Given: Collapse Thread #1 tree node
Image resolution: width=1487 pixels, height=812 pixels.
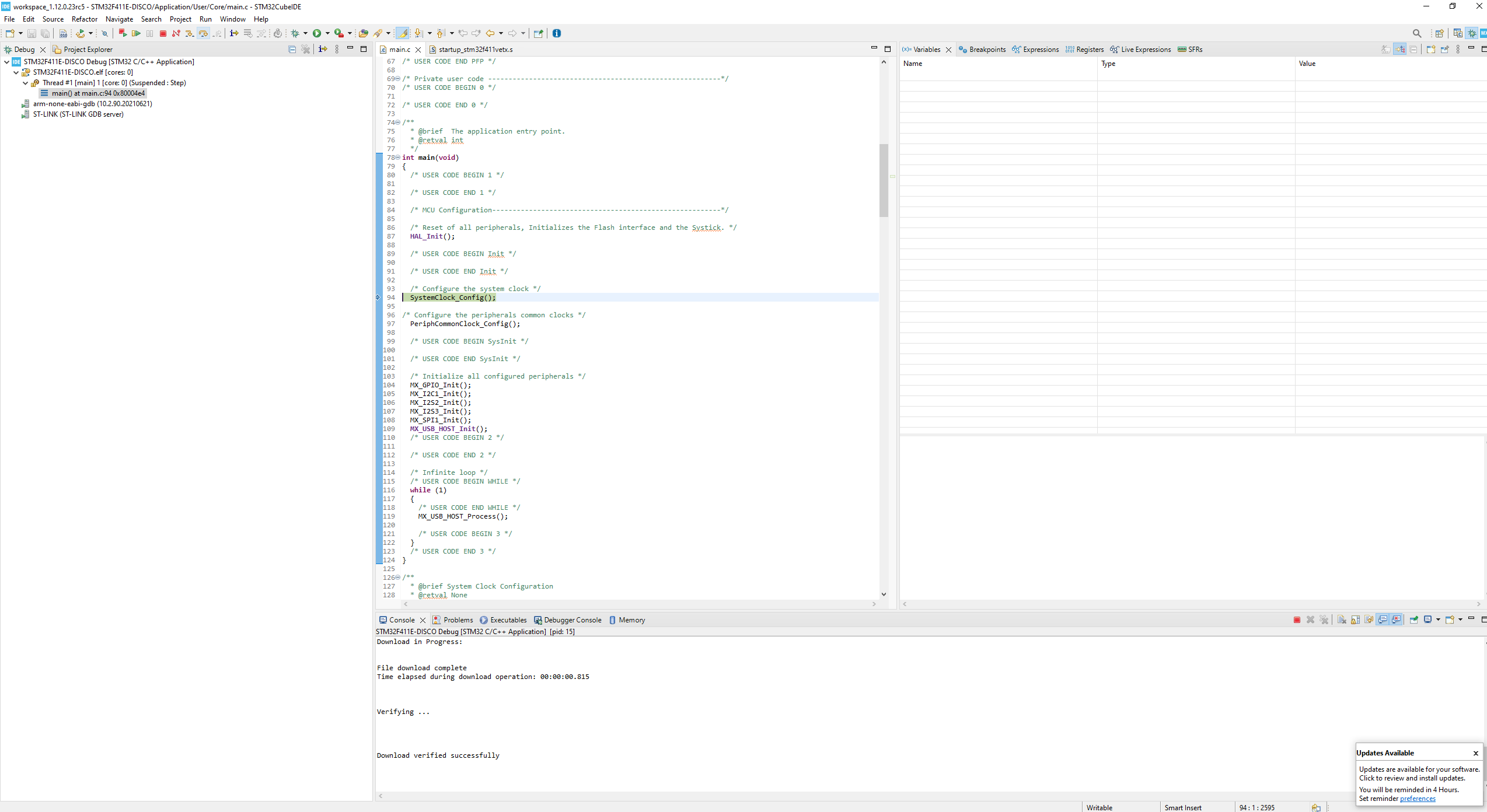Looking at the screenshot, I should coord(25,83).
